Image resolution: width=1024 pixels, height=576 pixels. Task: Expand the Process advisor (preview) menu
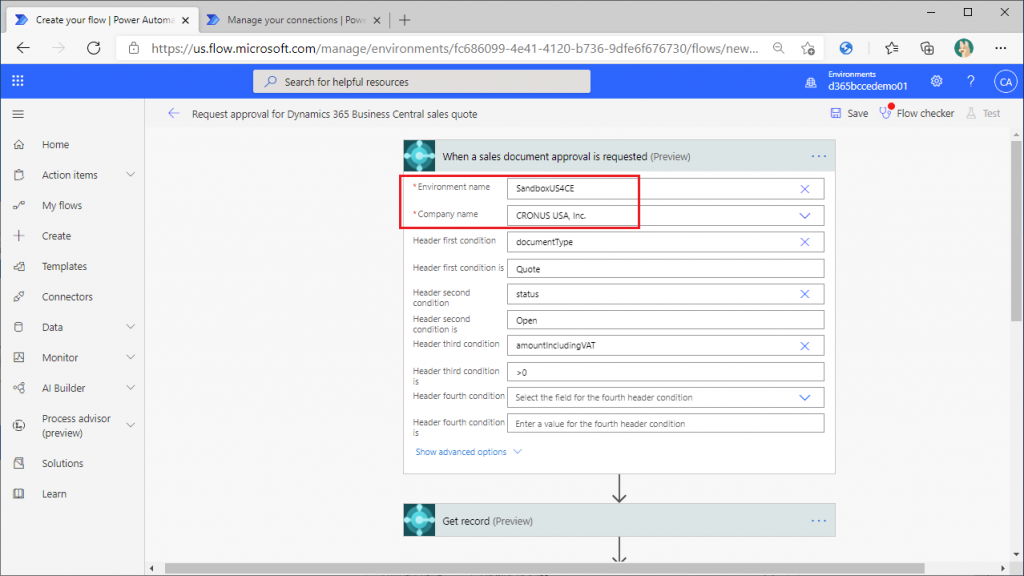click(131, 425)
